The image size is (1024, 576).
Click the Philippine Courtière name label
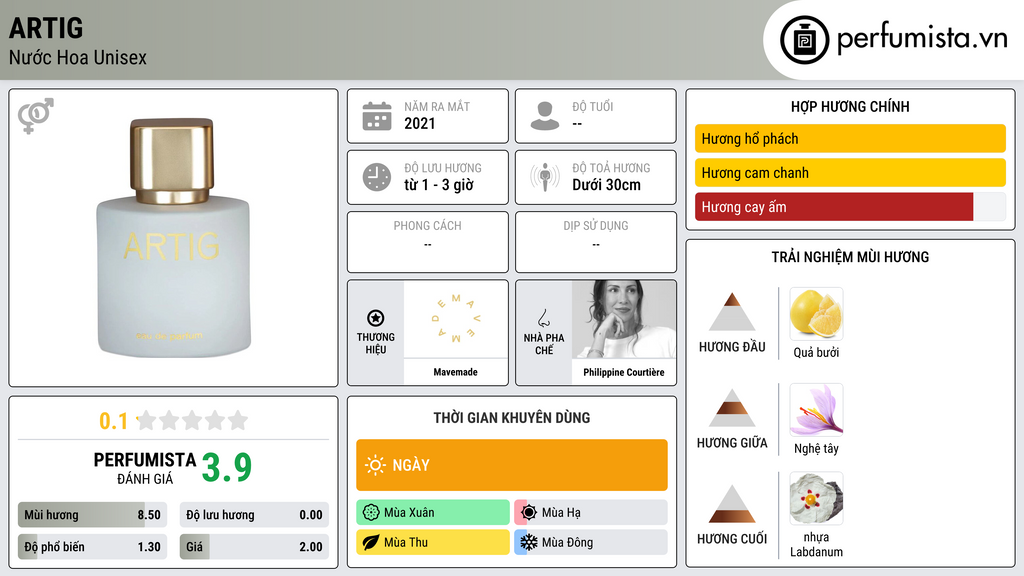tap(624, 372)
